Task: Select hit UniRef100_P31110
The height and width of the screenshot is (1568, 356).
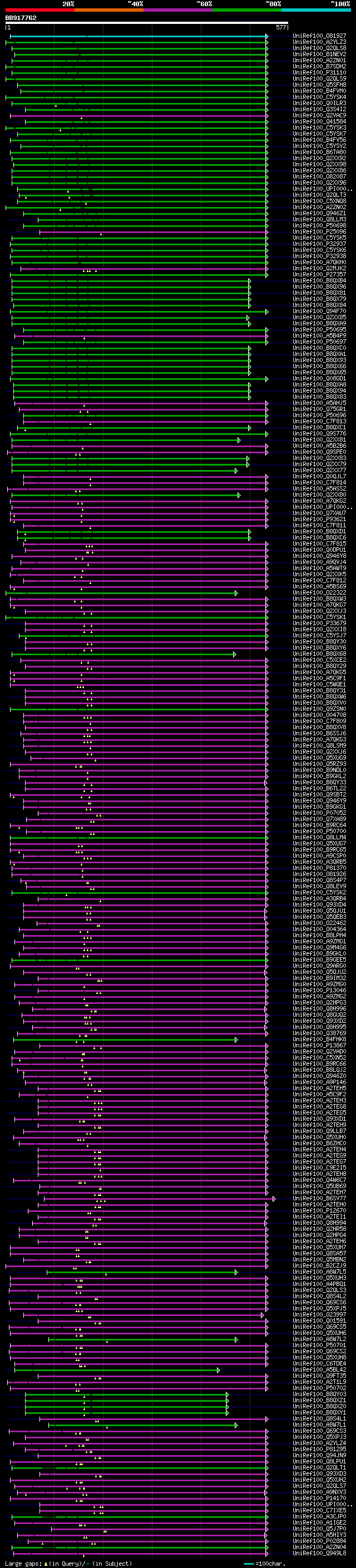Action: click(x=319, y=72)
